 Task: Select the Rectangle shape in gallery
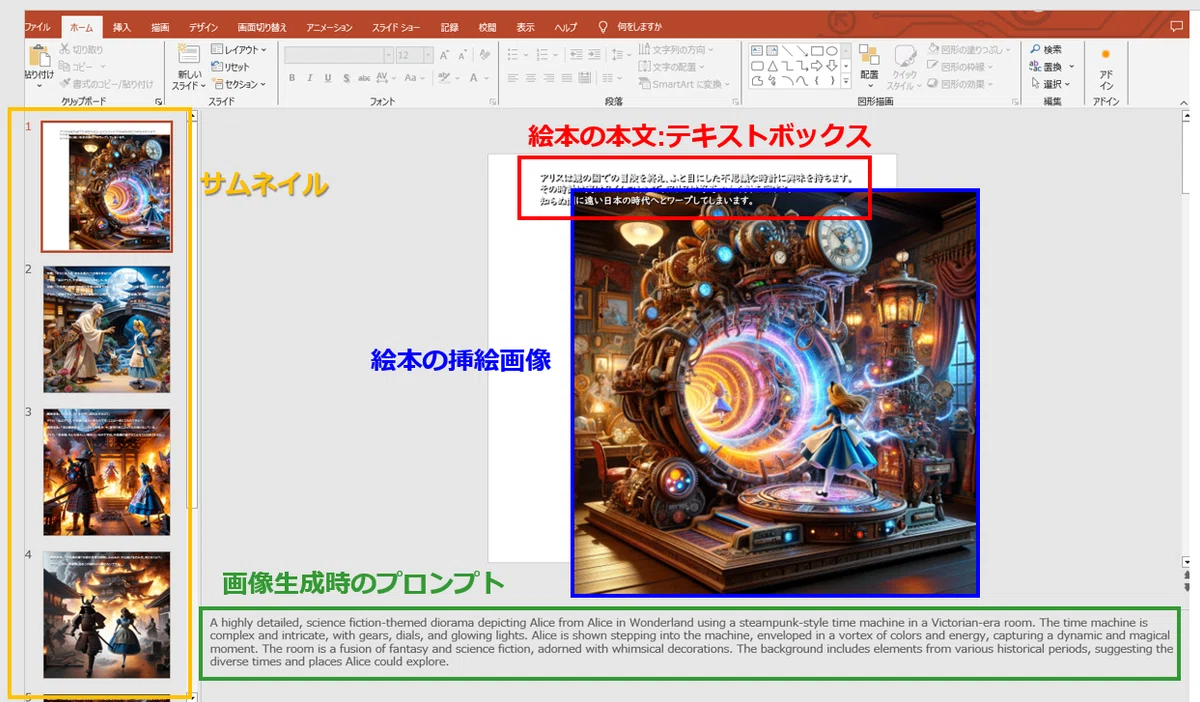point(817,50)
